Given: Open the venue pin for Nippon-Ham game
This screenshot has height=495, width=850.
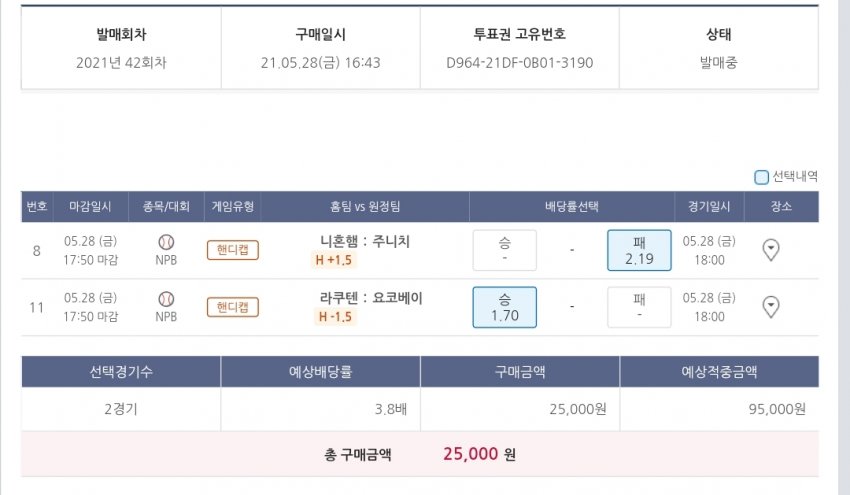Looking at the screenshot, I should click(771, 250).
